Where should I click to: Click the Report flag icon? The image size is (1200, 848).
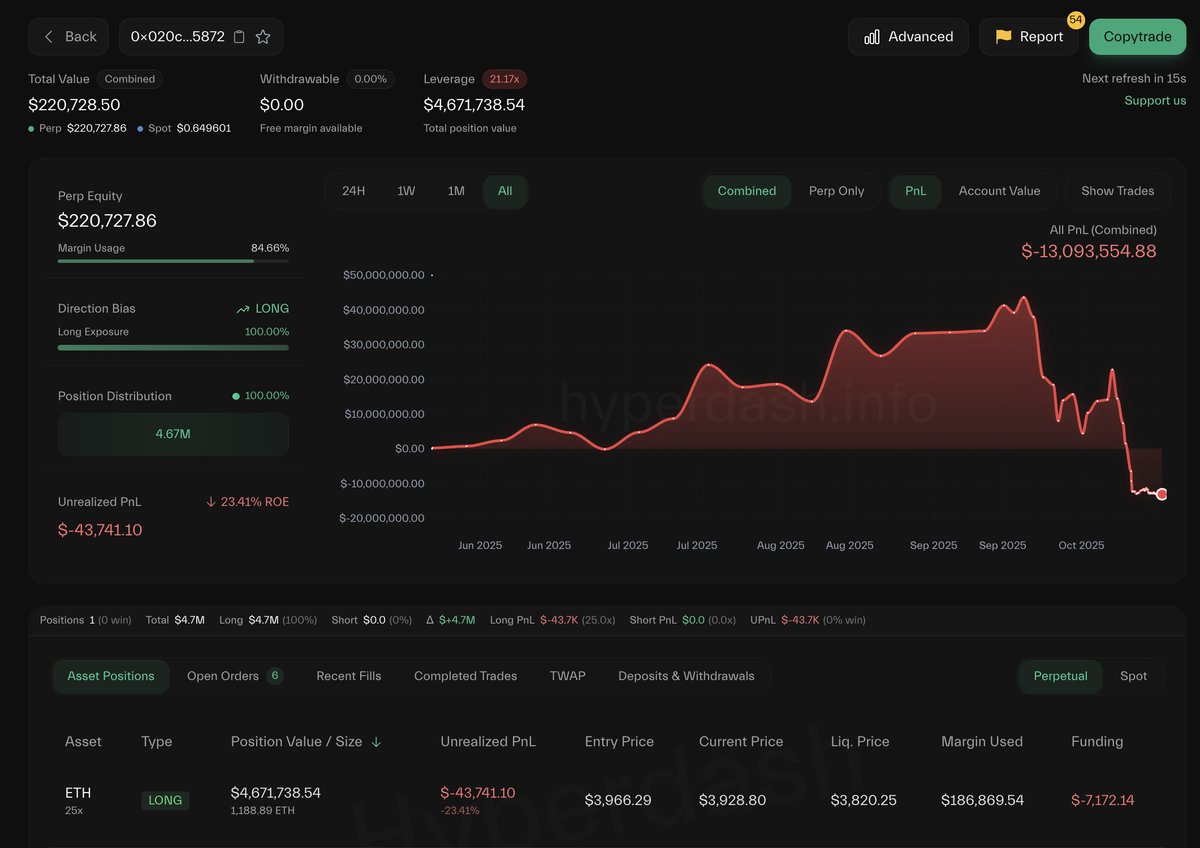[x=1004, y=37]
